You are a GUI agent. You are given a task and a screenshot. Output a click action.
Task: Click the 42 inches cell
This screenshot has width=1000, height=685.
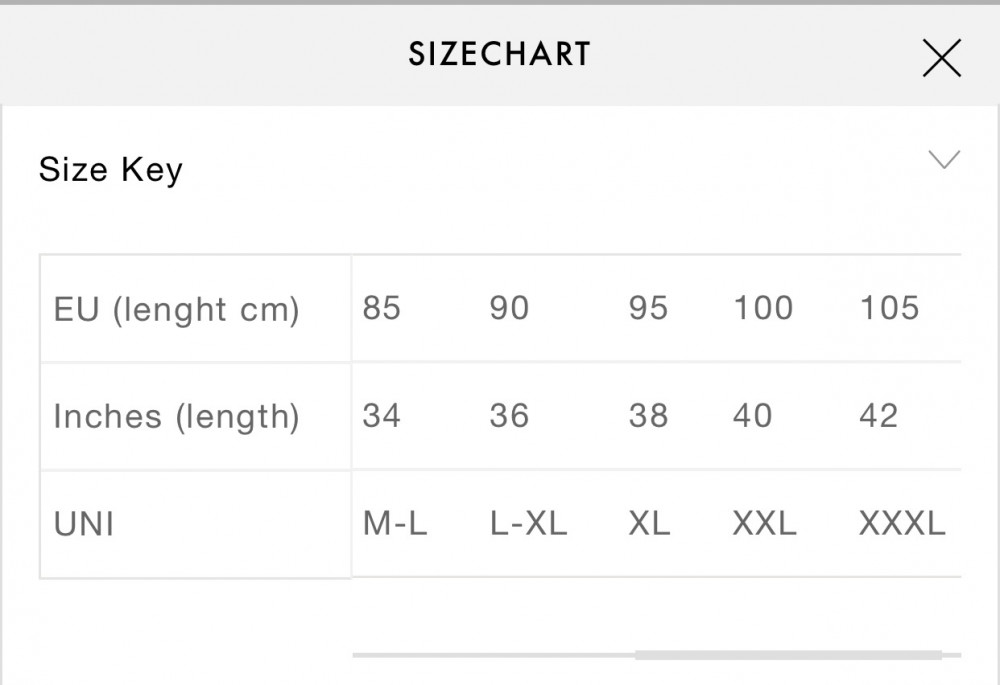pyautogui.click(x=878, y=416)
